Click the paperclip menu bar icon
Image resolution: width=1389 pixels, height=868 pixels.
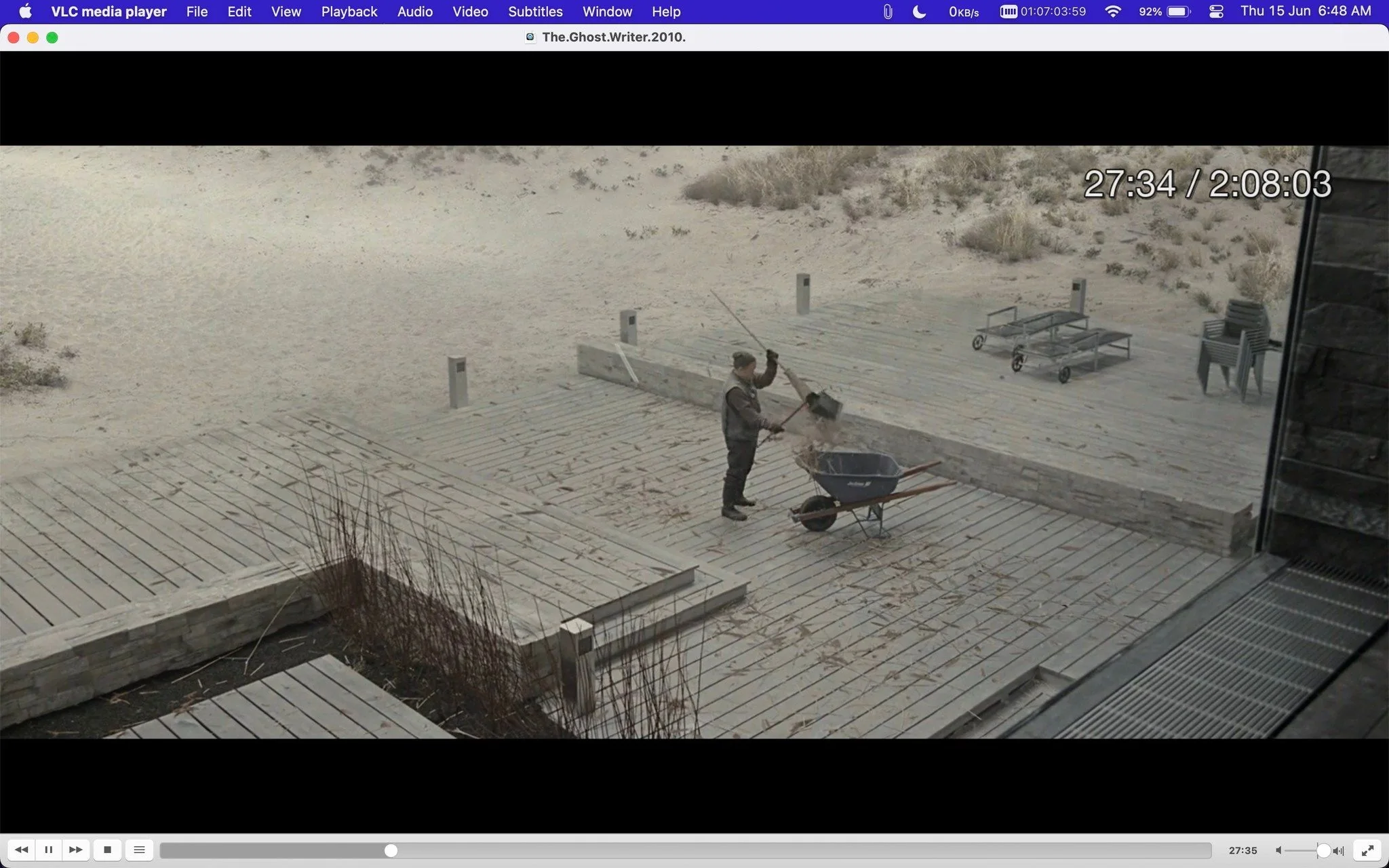pos(888,12)
